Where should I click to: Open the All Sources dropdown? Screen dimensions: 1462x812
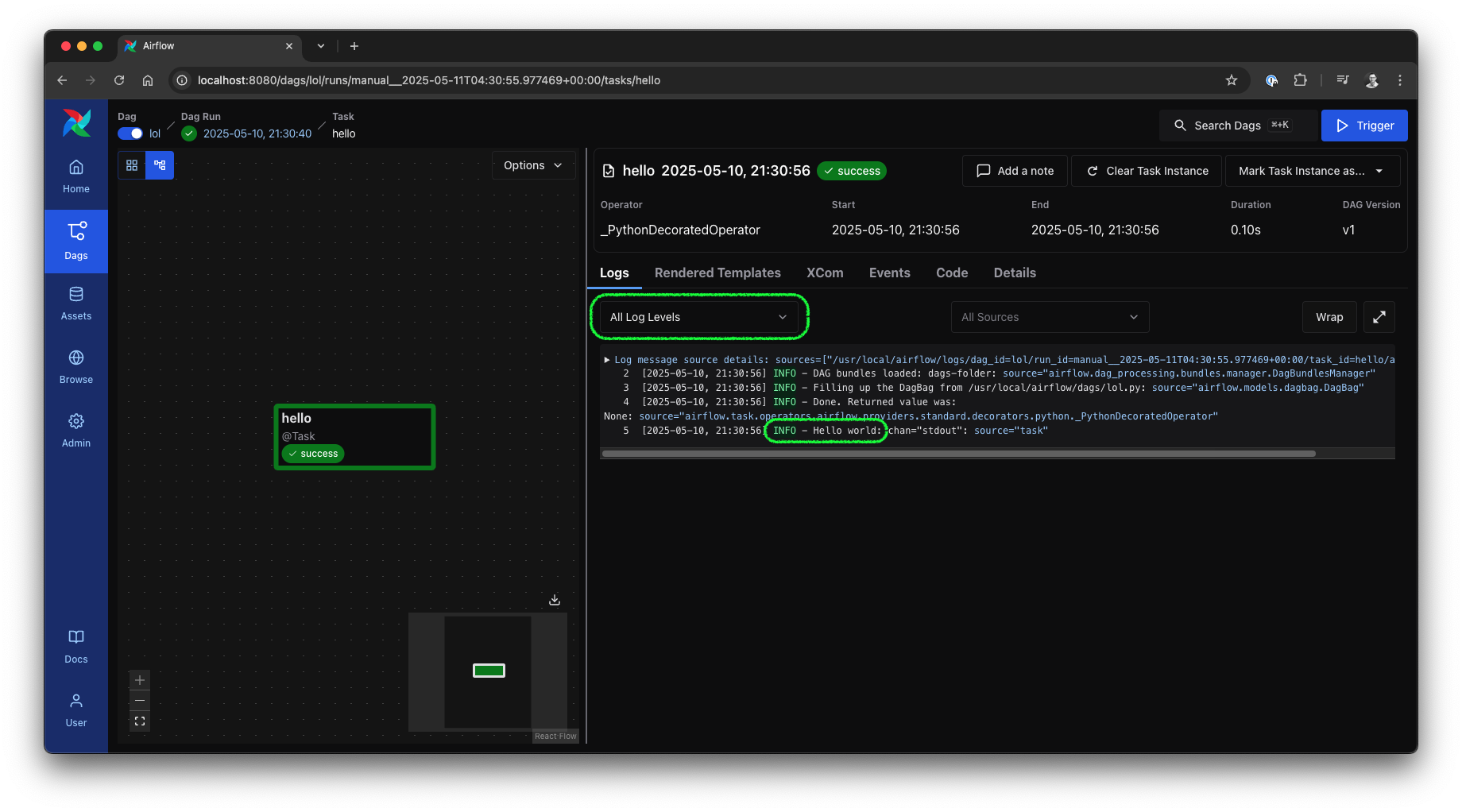pos(1049,316)
